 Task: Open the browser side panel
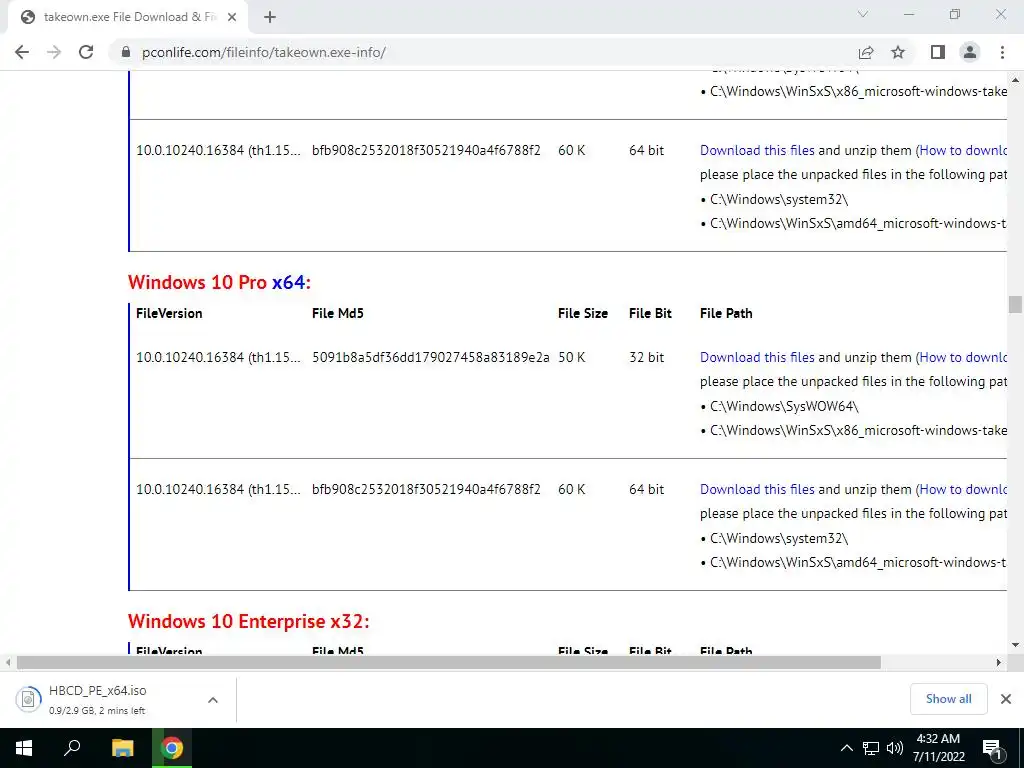point(938,52)
